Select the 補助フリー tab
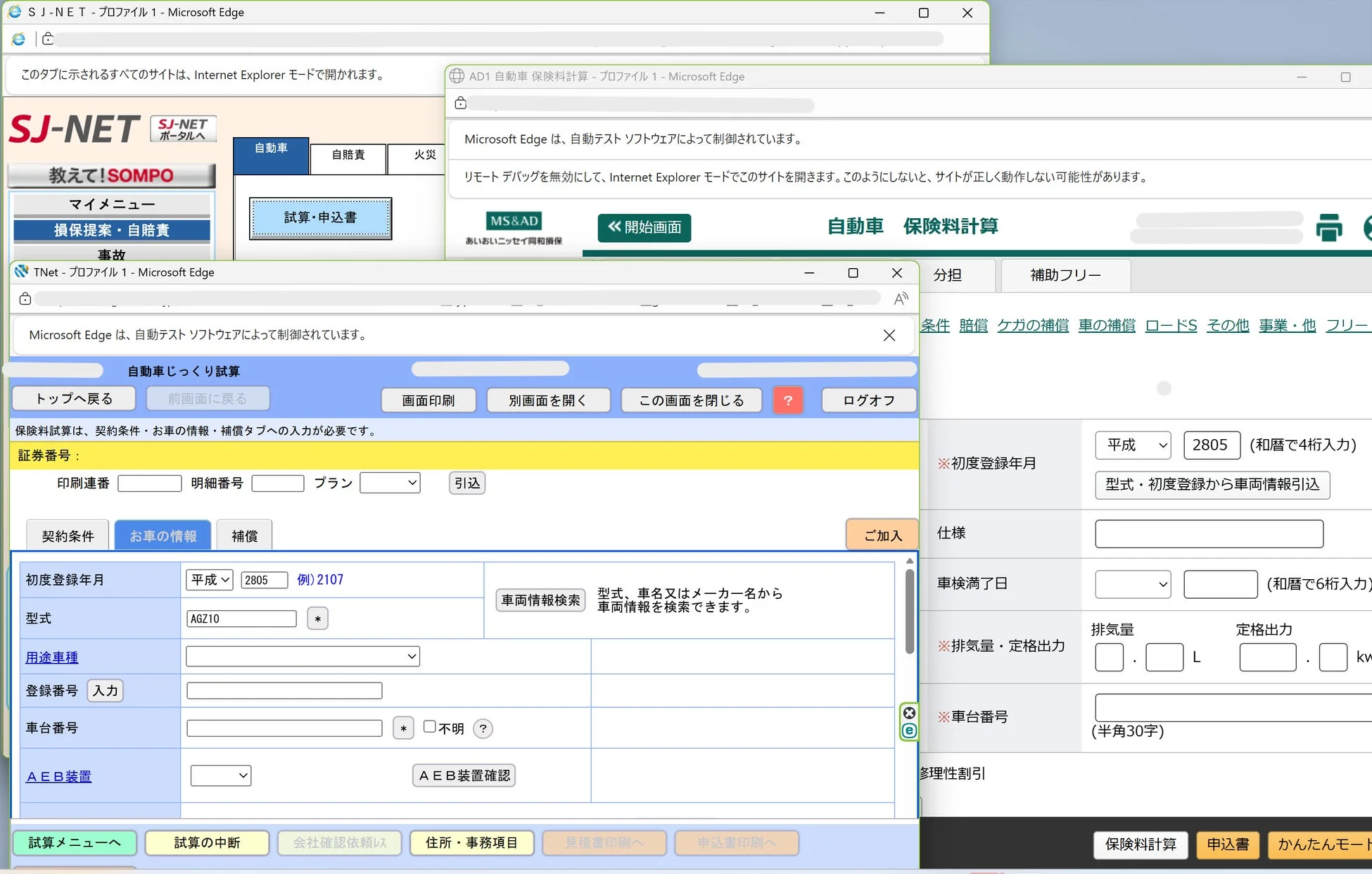The height and width of the screenshot is (874, 1372). click(1065, 275)
